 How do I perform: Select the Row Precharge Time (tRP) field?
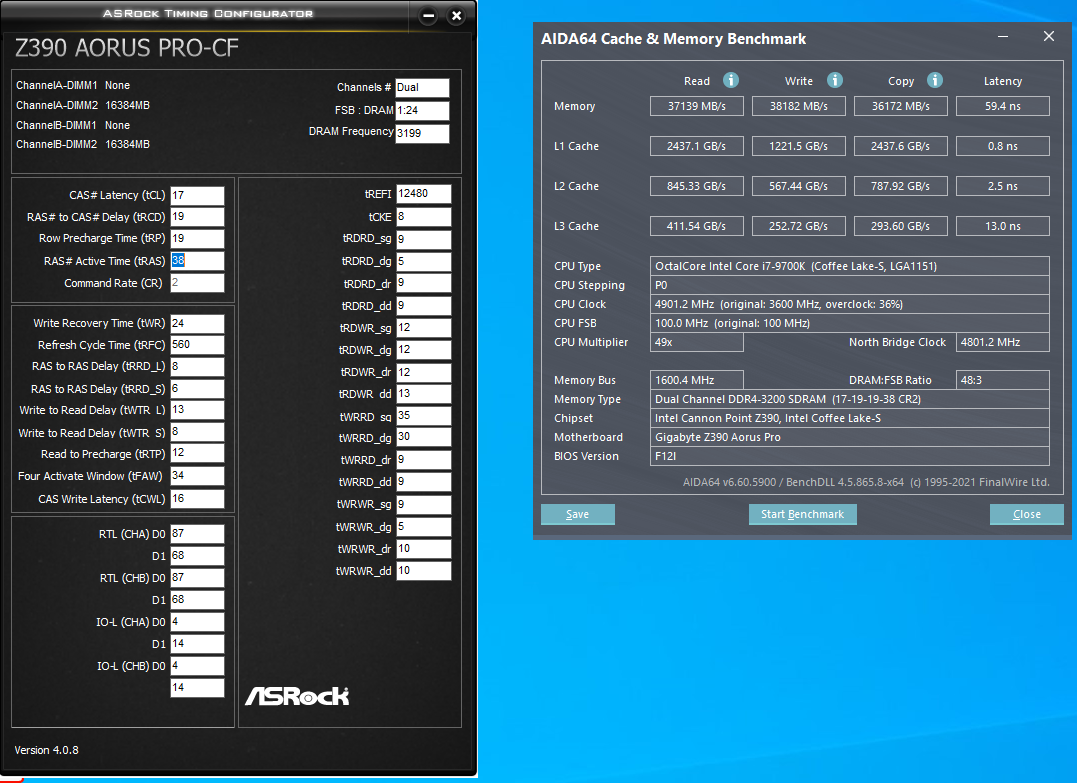pos(197,238)
